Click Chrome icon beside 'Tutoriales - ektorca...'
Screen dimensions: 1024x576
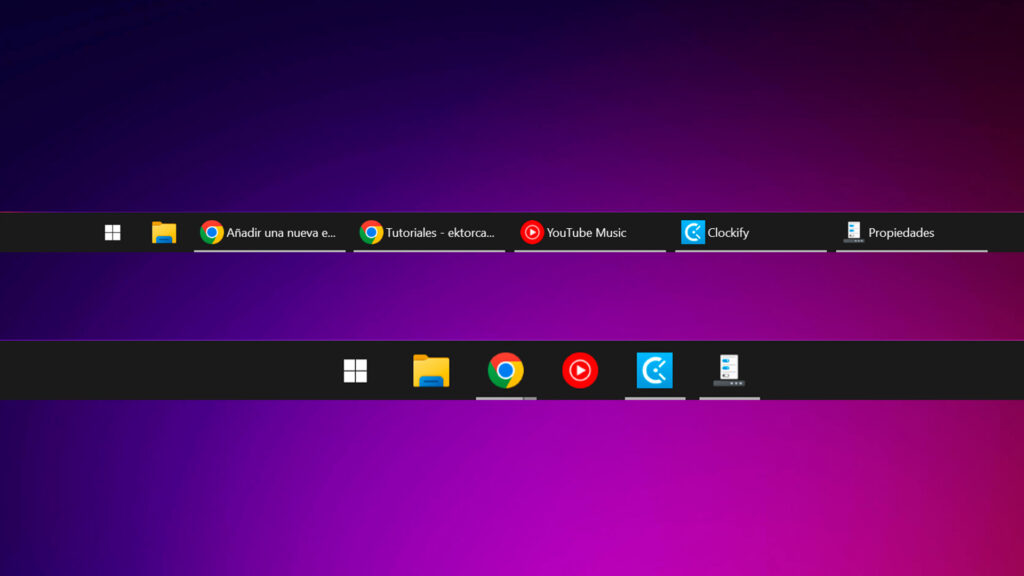click(371, 232)
